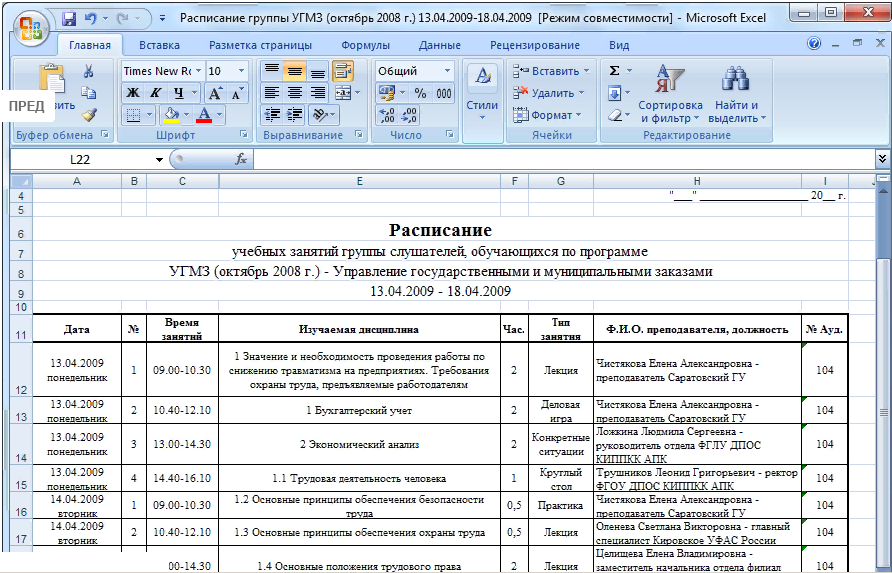Save the workbook from Quick Access toolbar
Screen dimensions: 892x573
coord(69,19)
